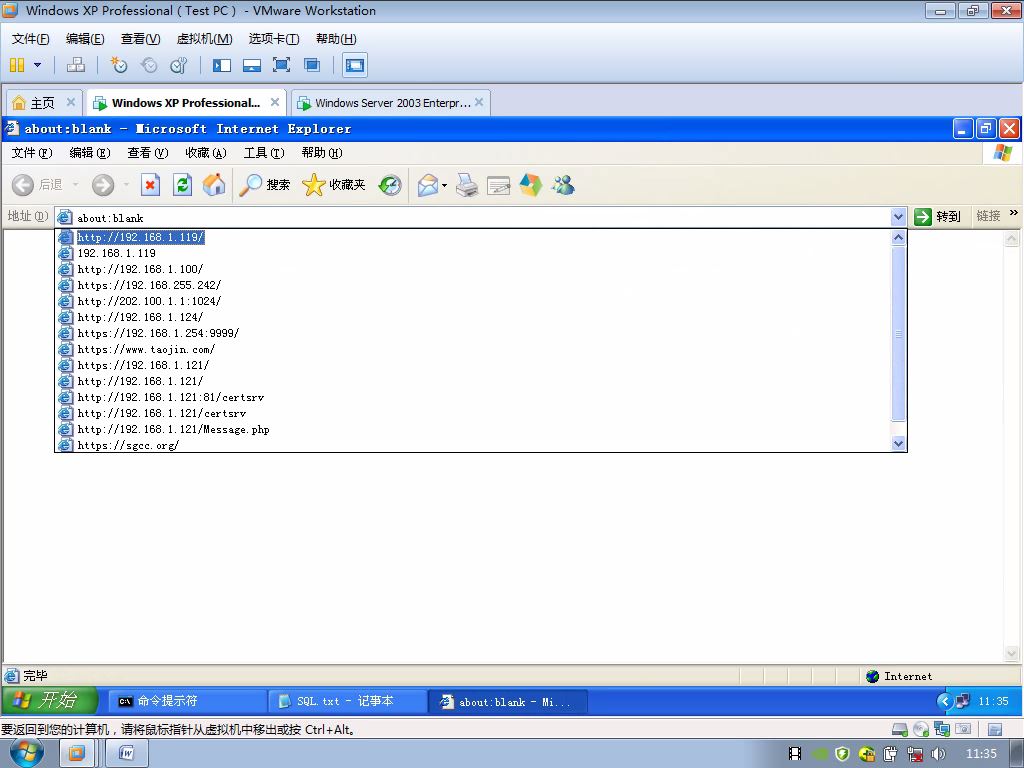This screenshot has height=768, width=1024.
Task: Select http://192.168.1.121:81/certsrv entry
Action: 473,397
